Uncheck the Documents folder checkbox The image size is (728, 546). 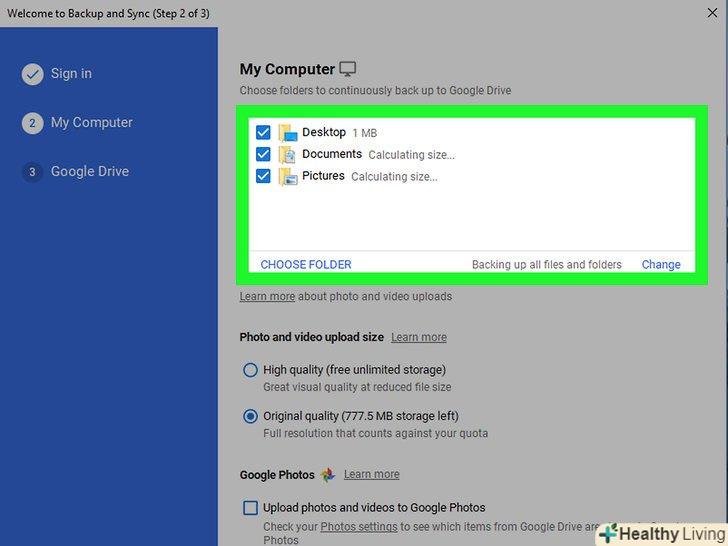tap(263, 154)
